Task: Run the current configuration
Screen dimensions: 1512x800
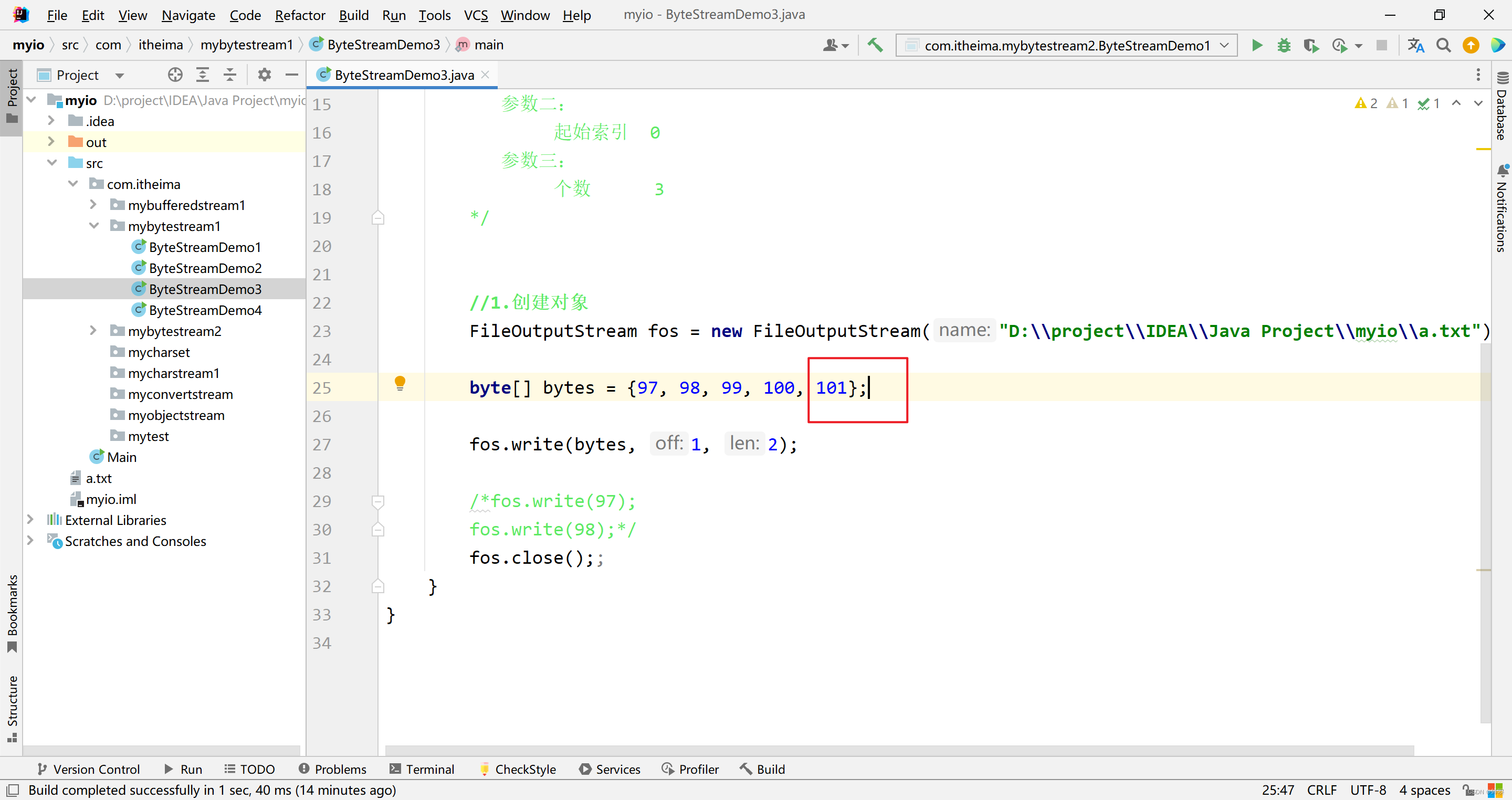Action: coord(1257,45)
